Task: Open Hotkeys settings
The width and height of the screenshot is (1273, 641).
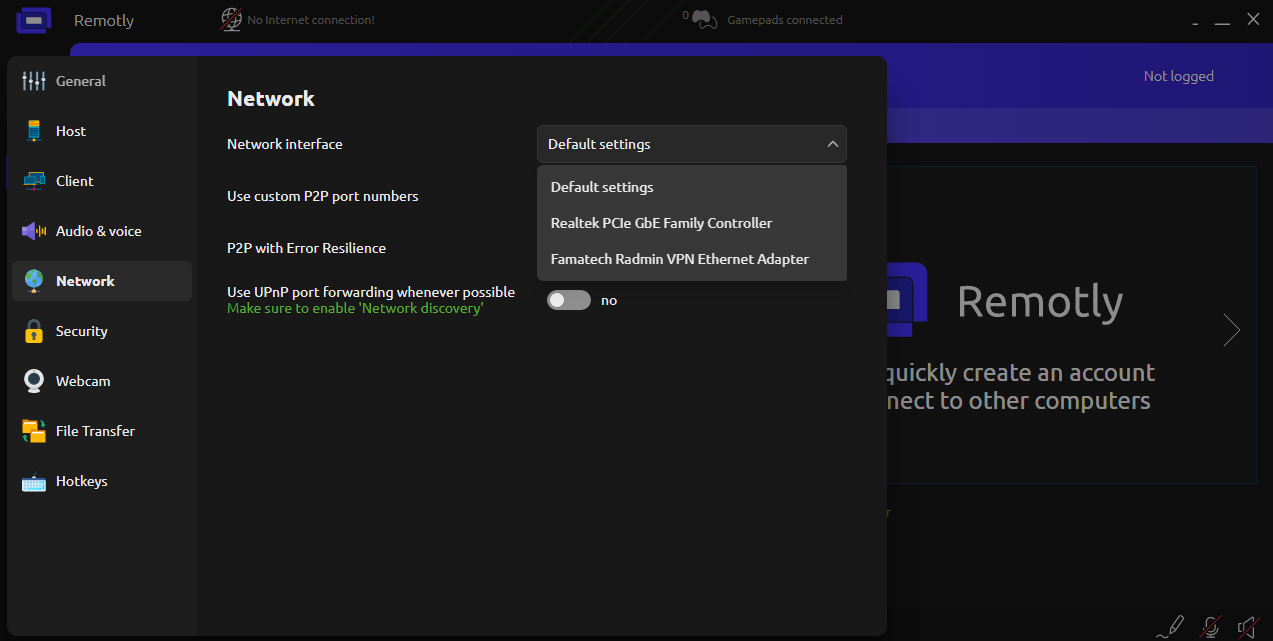Action: [x=81, y=481]
